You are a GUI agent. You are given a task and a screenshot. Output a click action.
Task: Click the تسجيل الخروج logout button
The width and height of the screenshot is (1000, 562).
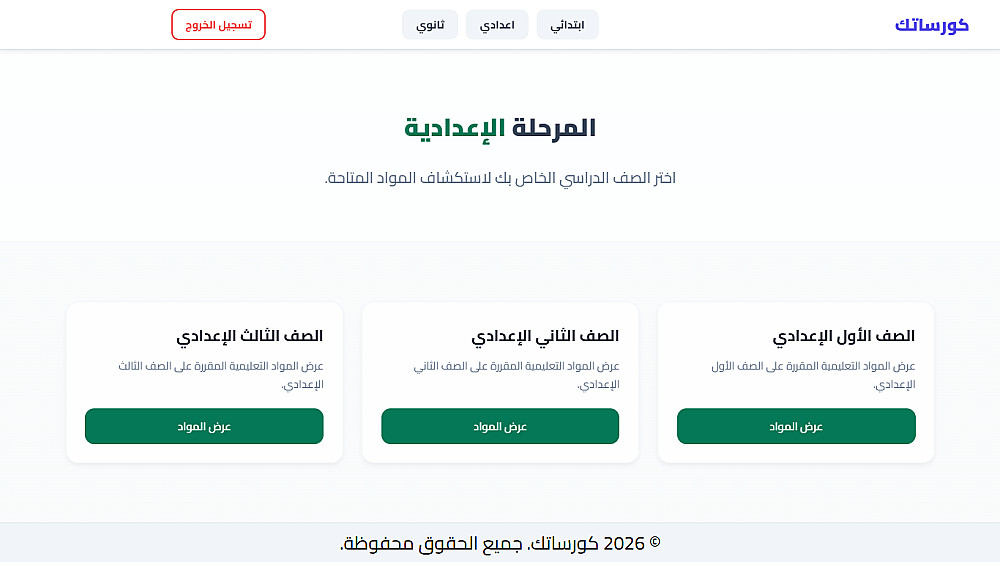pos(218,25)
